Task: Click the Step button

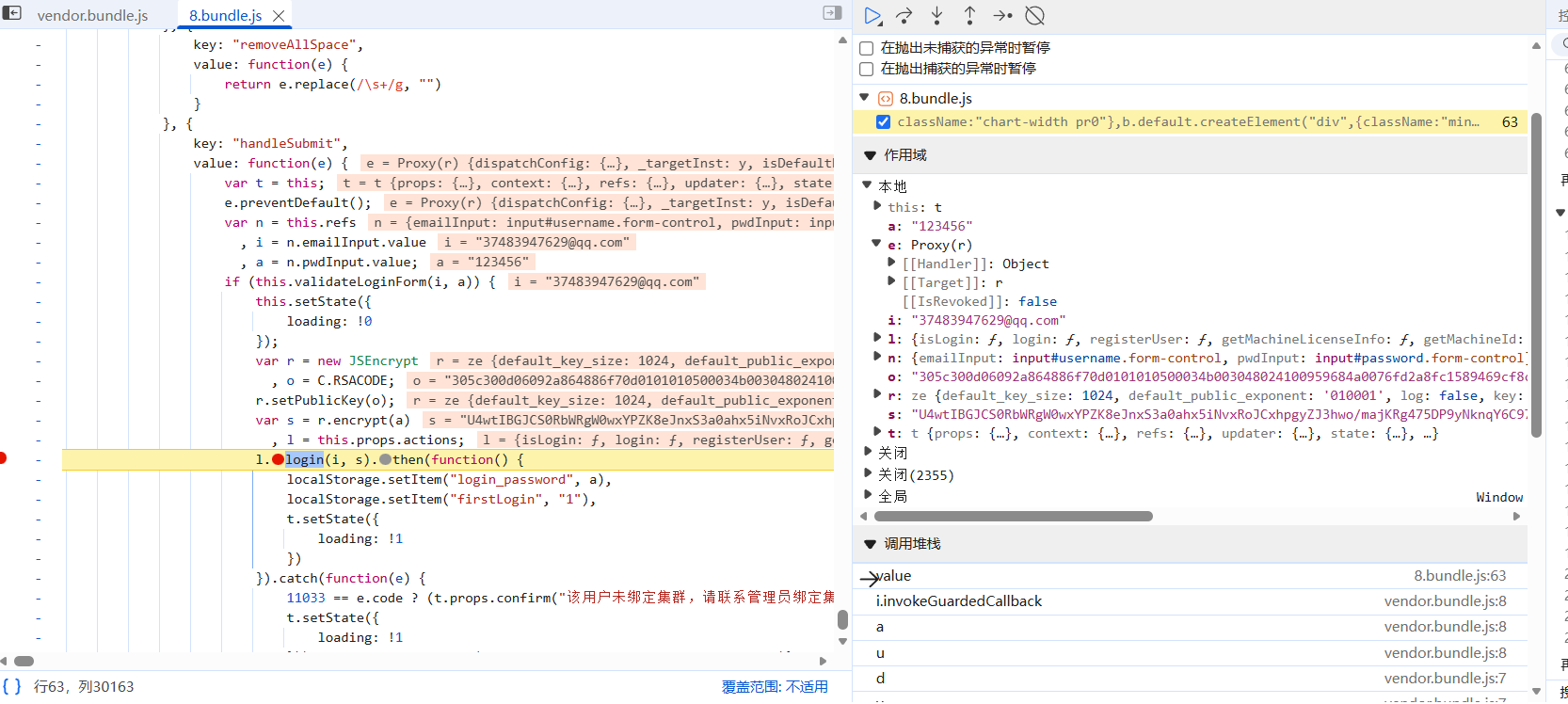Action: pyautogui.click(x=1002, y=15)
